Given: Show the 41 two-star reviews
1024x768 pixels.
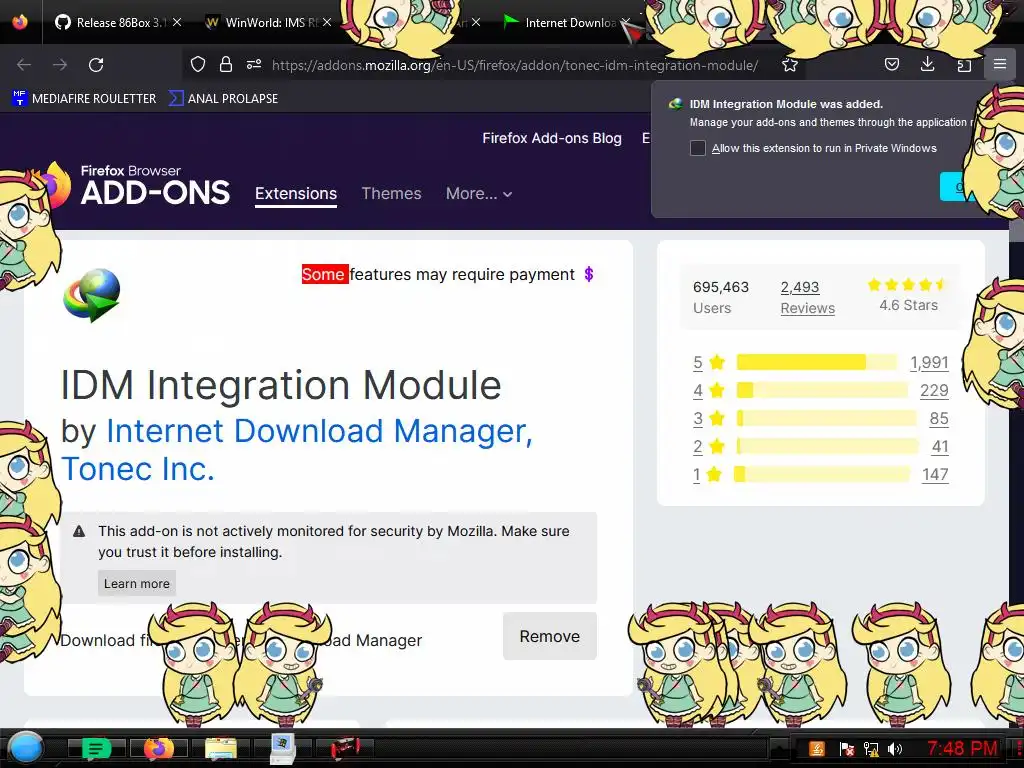Looking at the screenshot, I should (940, 447).
